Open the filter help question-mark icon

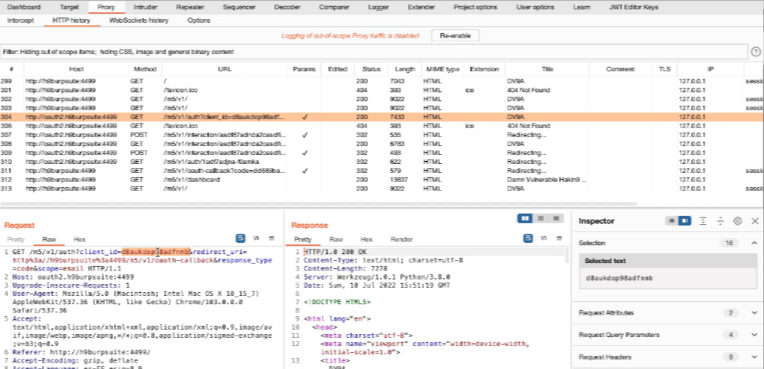[x=756, y=52]
